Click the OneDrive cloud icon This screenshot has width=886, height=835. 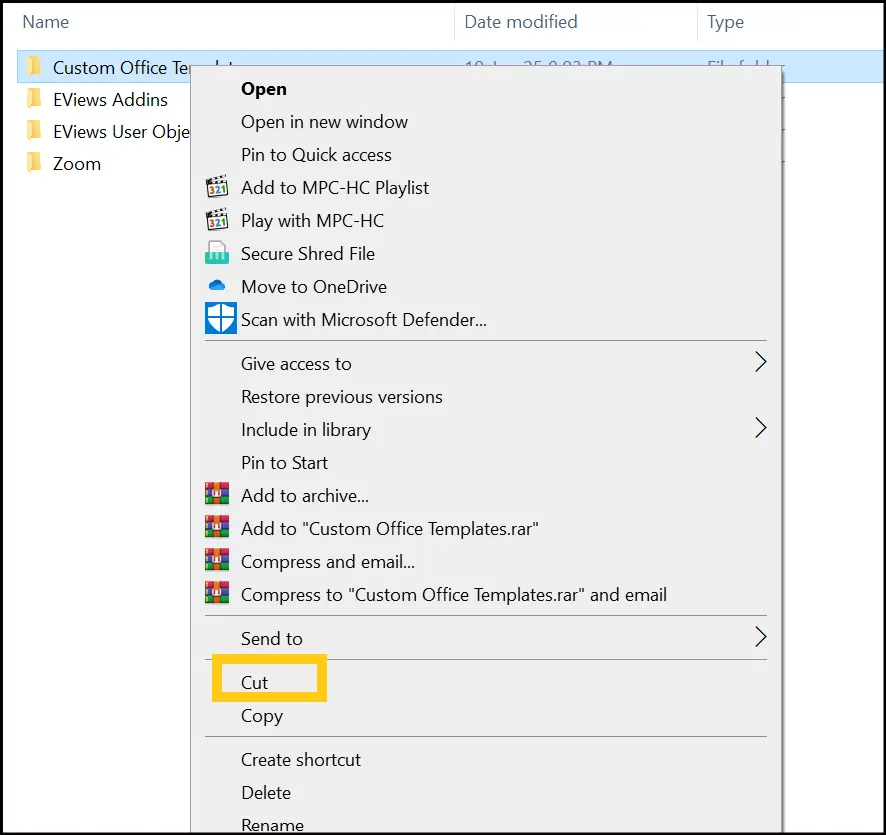217,286
